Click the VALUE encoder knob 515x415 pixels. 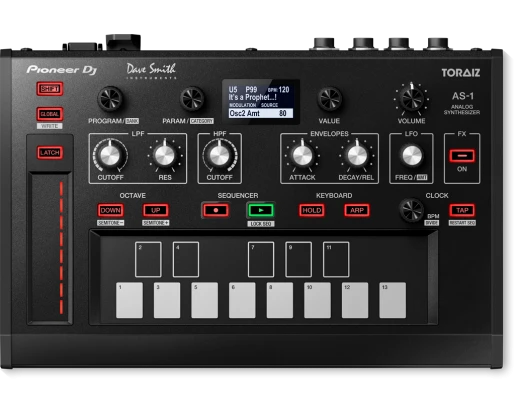coord(330,99)
